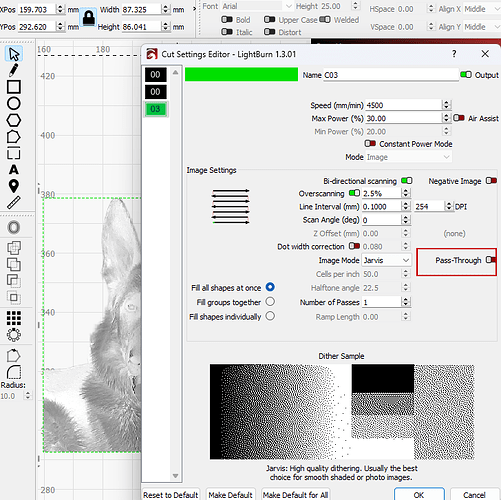Select the green 03 layer entry
The height and width of the screenshot is (500, 501).
(x=155, y=109)
